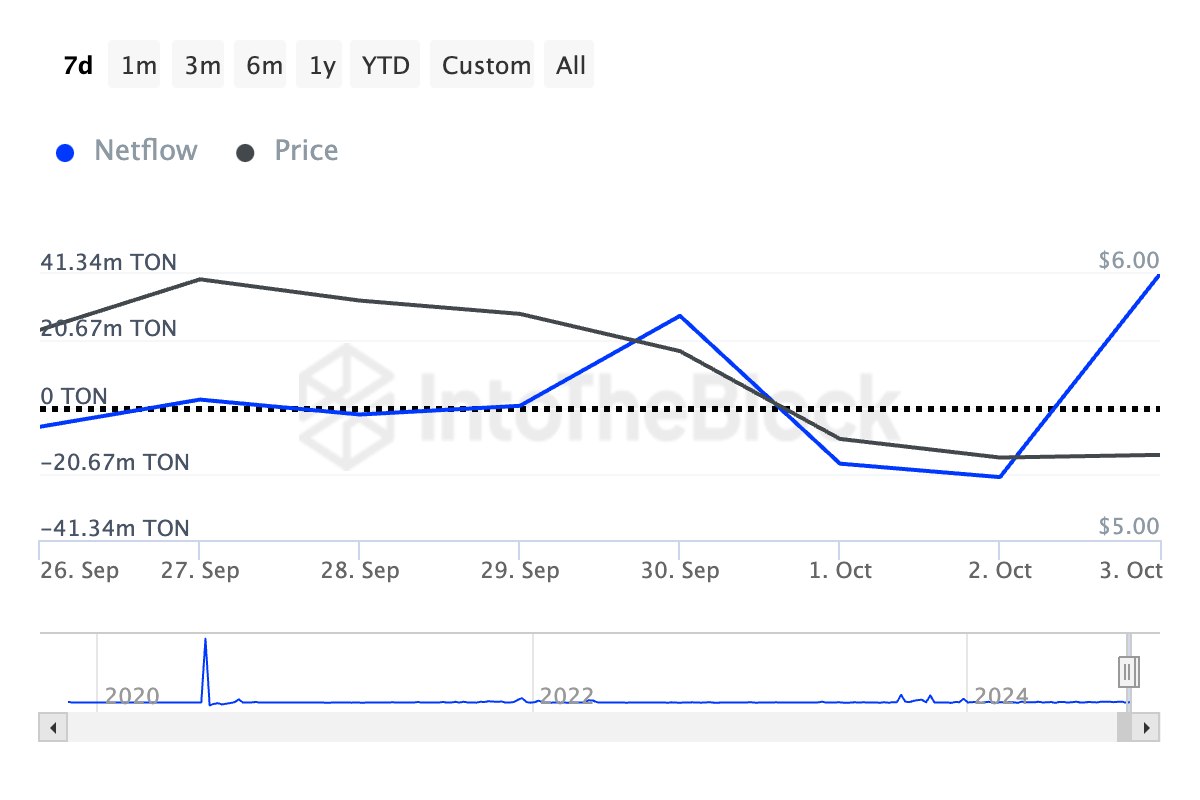Select the 7d time range
Screen dimensions: 1200x800
pos(78,65)
